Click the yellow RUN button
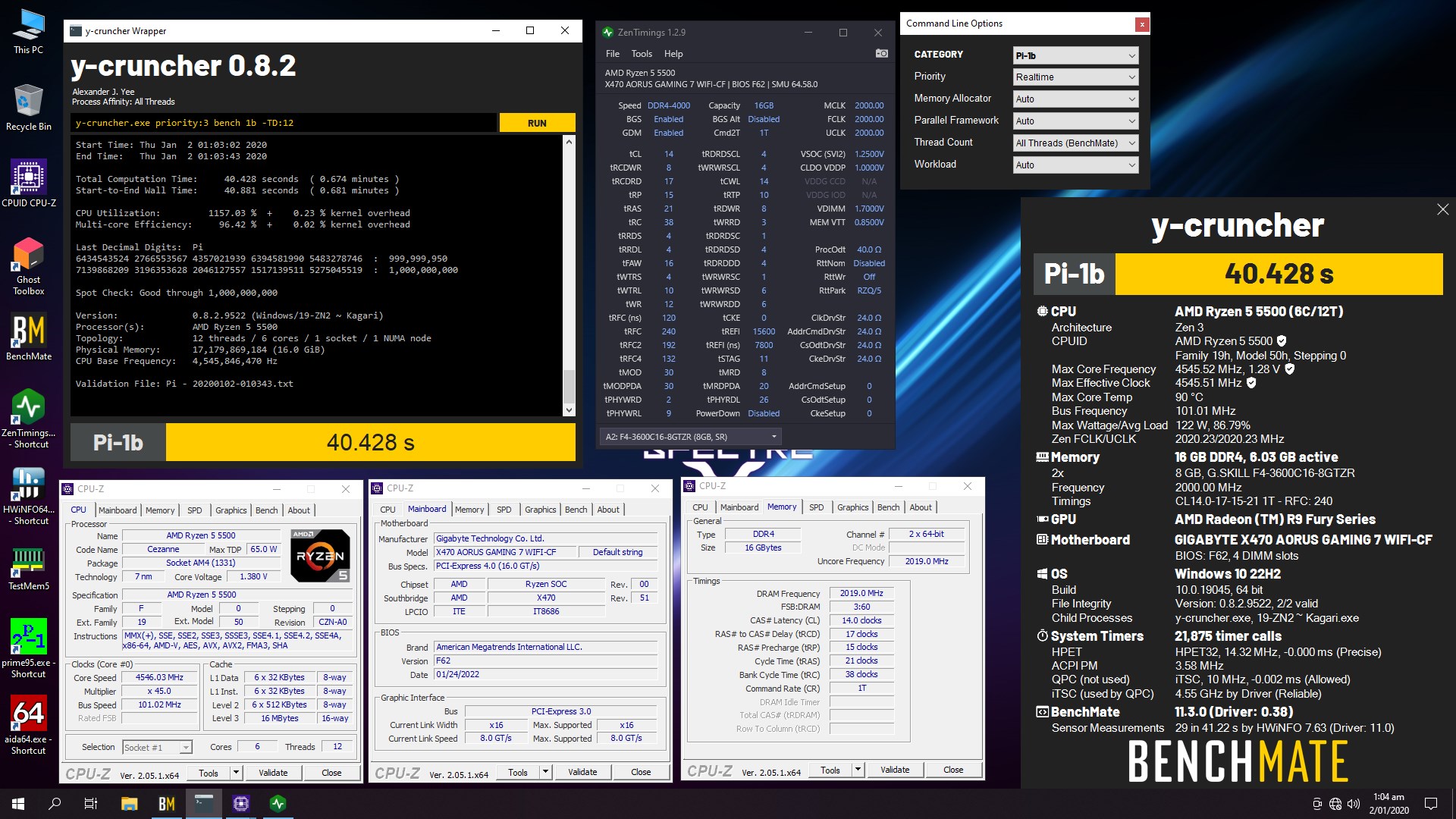 [x=537, y=123]
